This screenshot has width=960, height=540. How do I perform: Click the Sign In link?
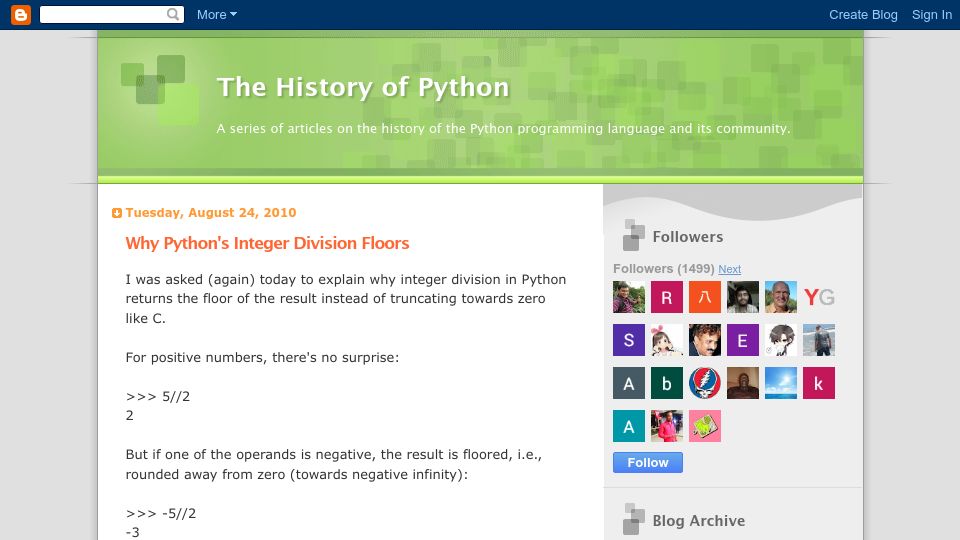point(932,15)
